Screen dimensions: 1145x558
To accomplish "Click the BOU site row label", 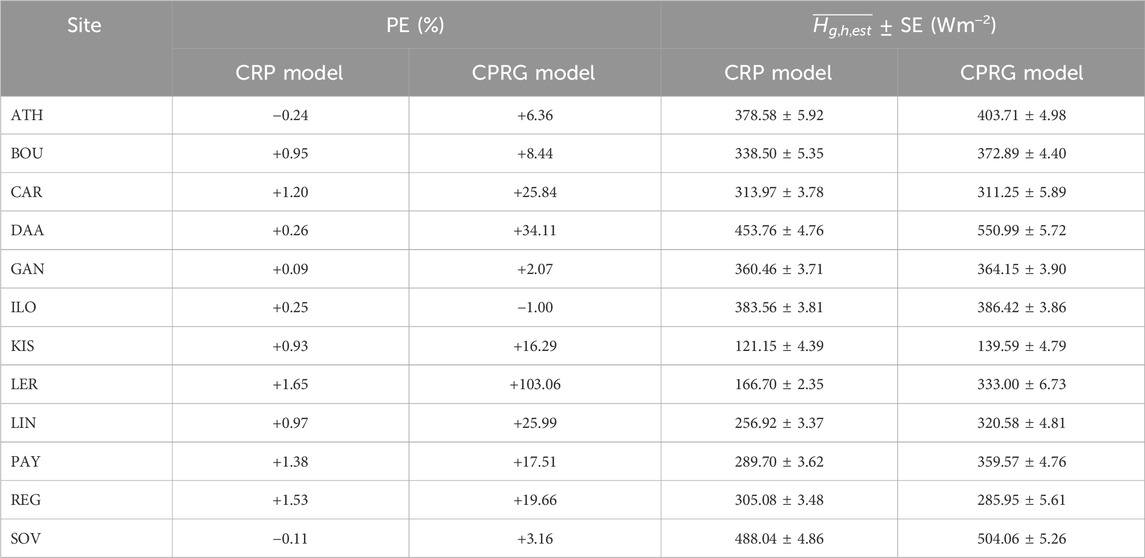I will (x=24, y=153).
